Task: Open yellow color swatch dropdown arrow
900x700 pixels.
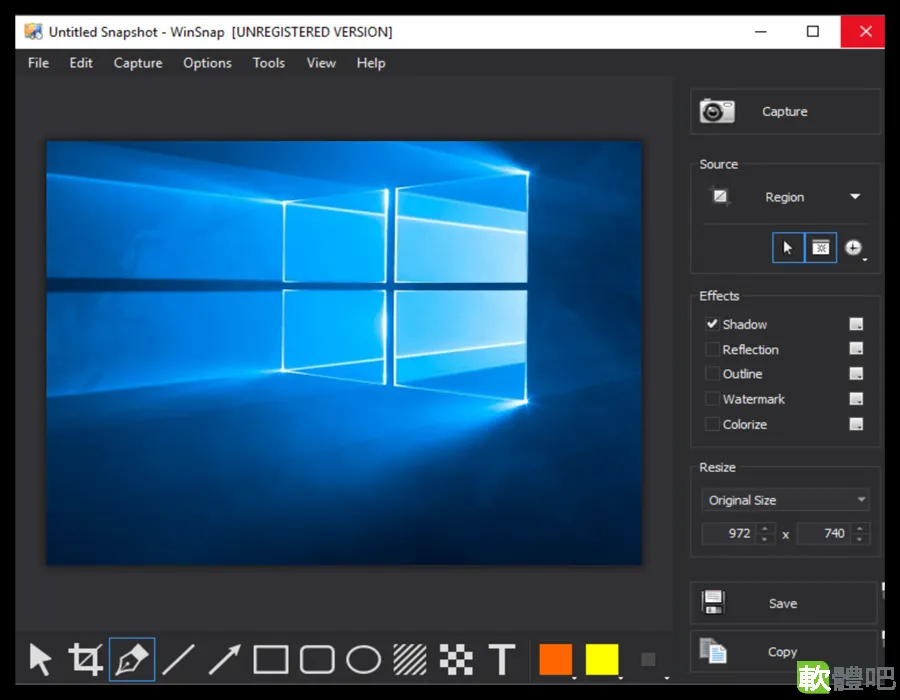Action: pyautogui.click(x=620, y=678)
